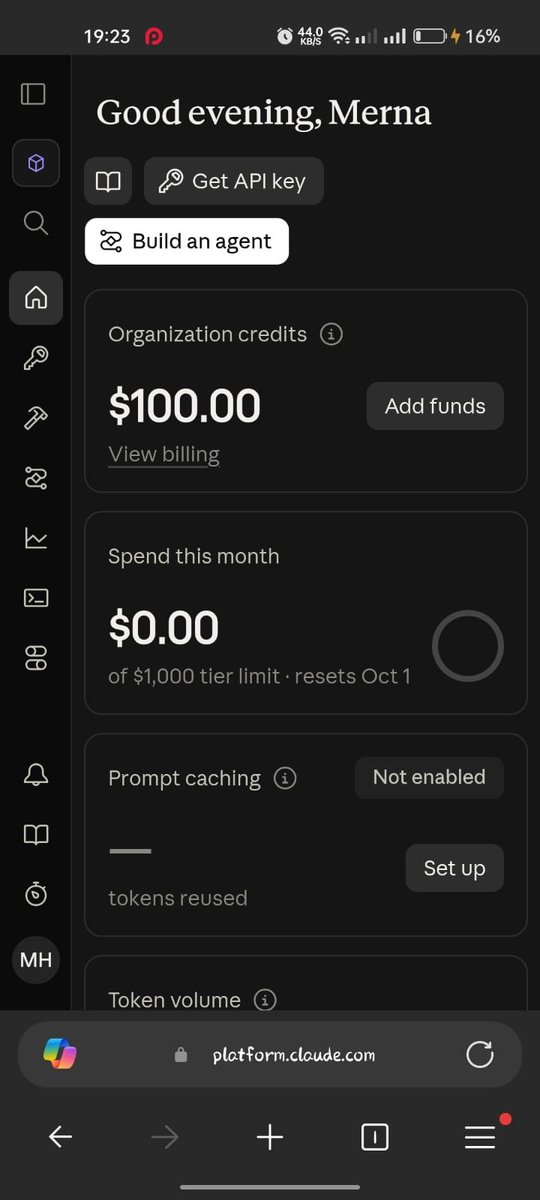Click Add funds button
The height and width of the screenshot is (1200, 540).
[435, 406]
